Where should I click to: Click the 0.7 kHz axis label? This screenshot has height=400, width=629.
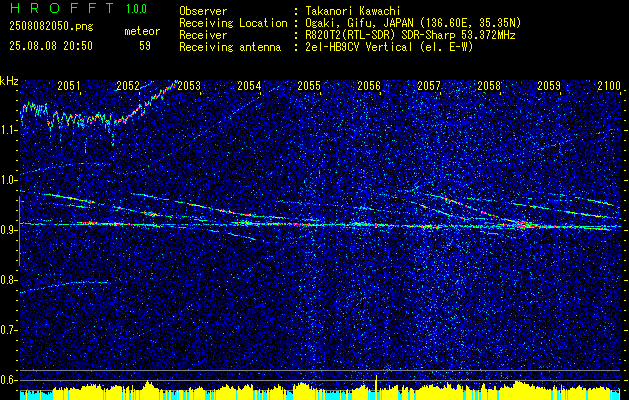coord(9,330)
